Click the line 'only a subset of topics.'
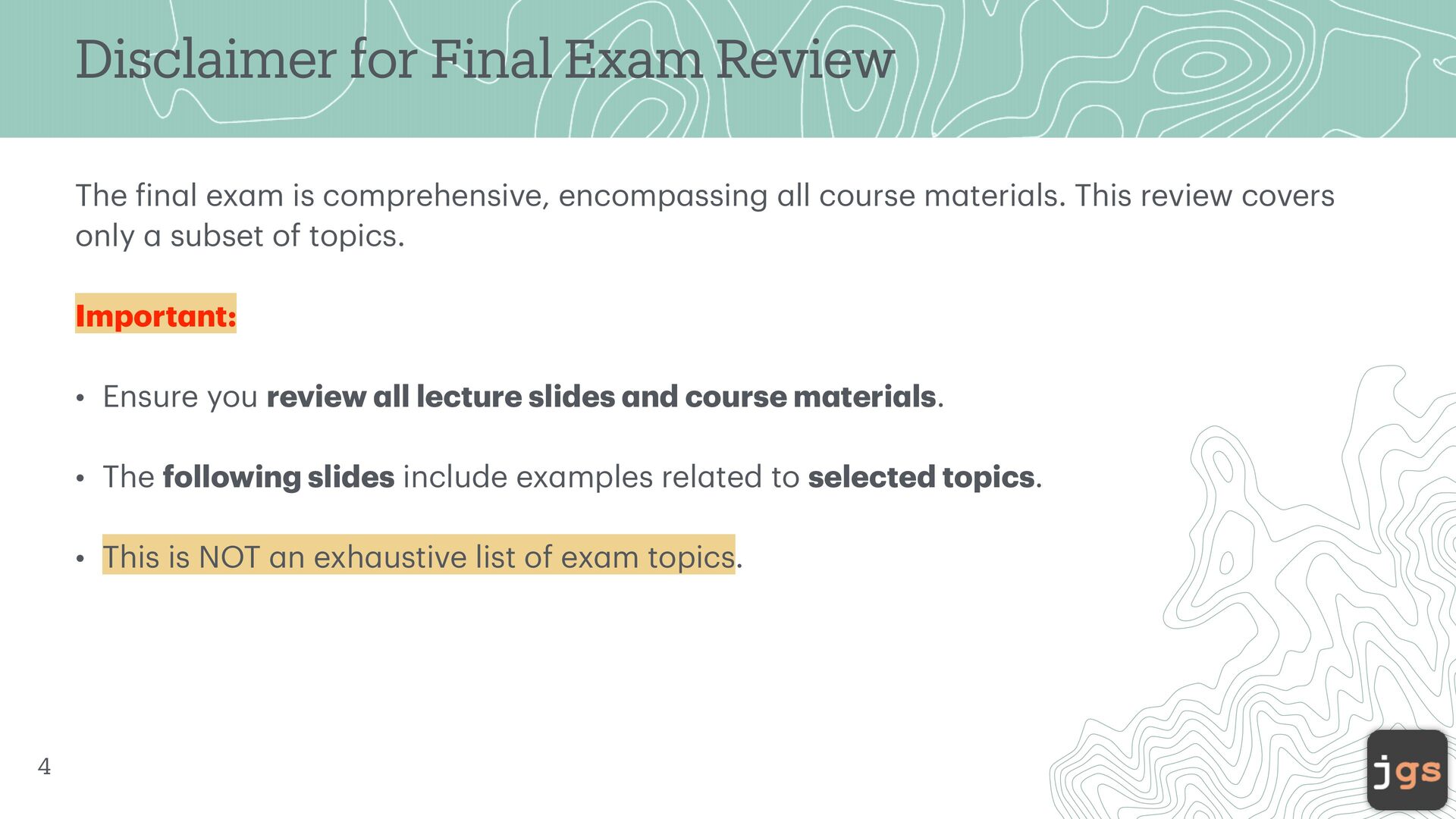 pyautogui.click(x=240, y=236)
